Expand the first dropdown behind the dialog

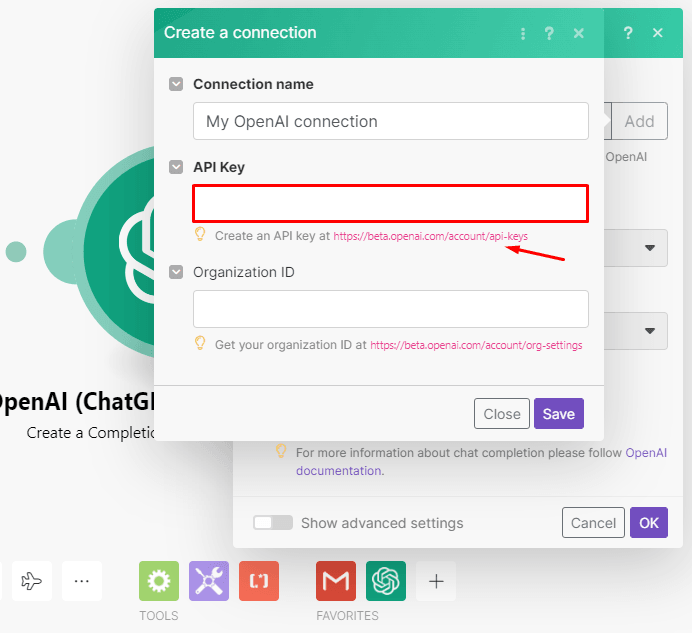[650, 248]
